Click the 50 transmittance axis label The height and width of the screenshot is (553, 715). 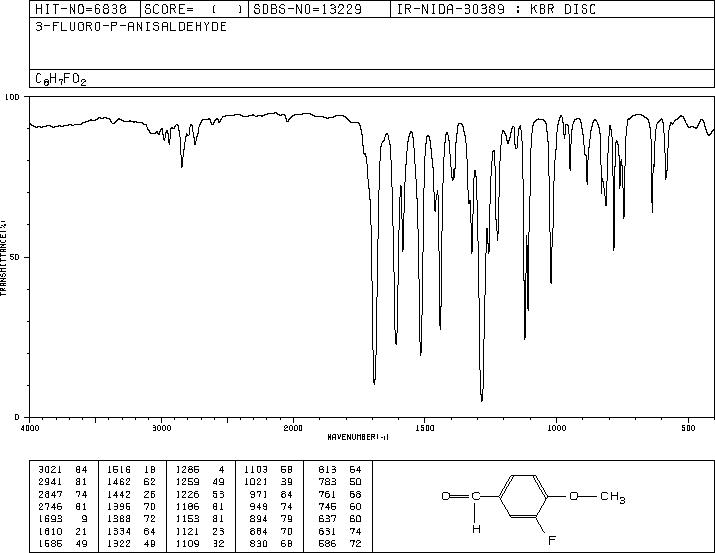pos(15,258)
